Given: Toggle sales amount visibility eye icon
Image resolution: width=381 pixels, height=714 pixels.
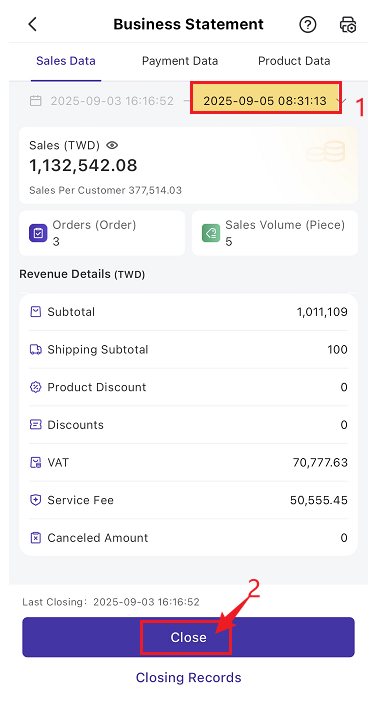Looking at the screenshot, I should pyautogui.click(x=112, y=145).
